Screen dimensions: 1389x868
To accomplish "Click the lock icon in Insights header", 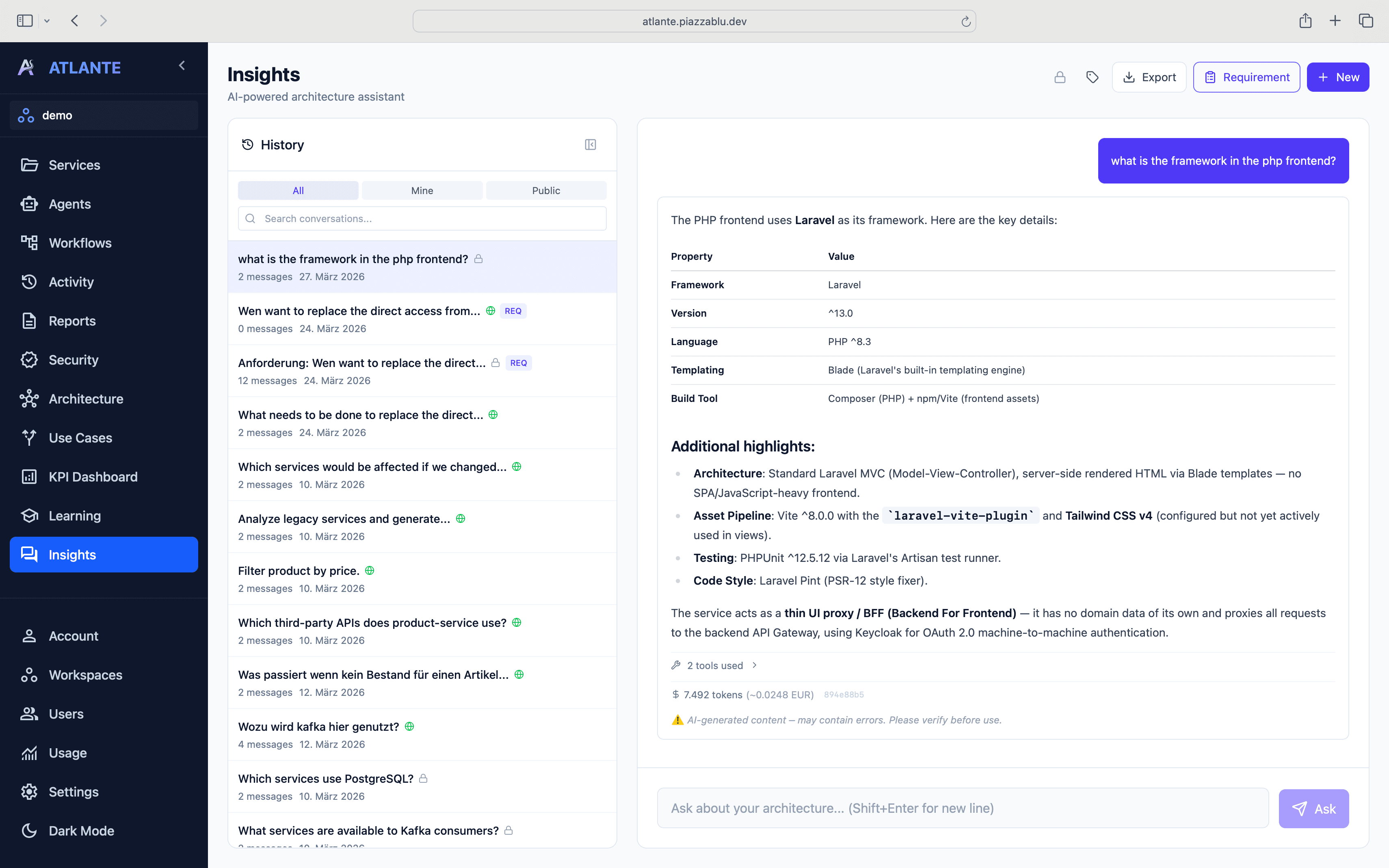I will coord(1059,77).
